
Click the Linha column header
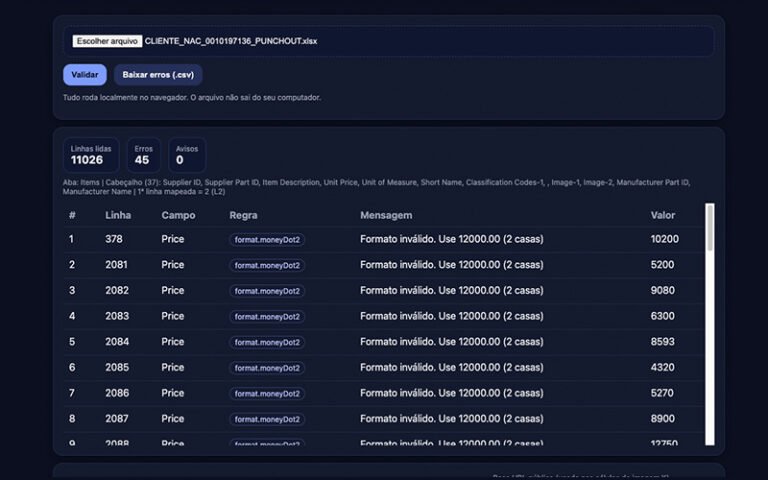[x=118, y=215]
